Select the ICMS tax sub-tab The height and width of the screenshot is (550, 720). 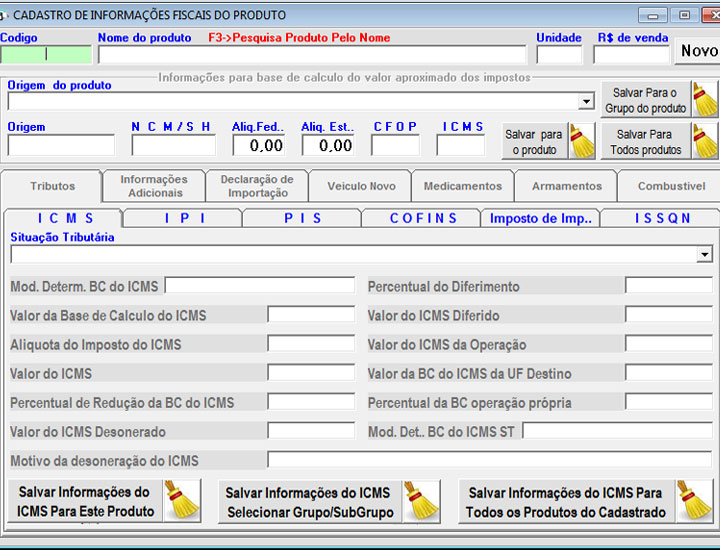(64, 218)
